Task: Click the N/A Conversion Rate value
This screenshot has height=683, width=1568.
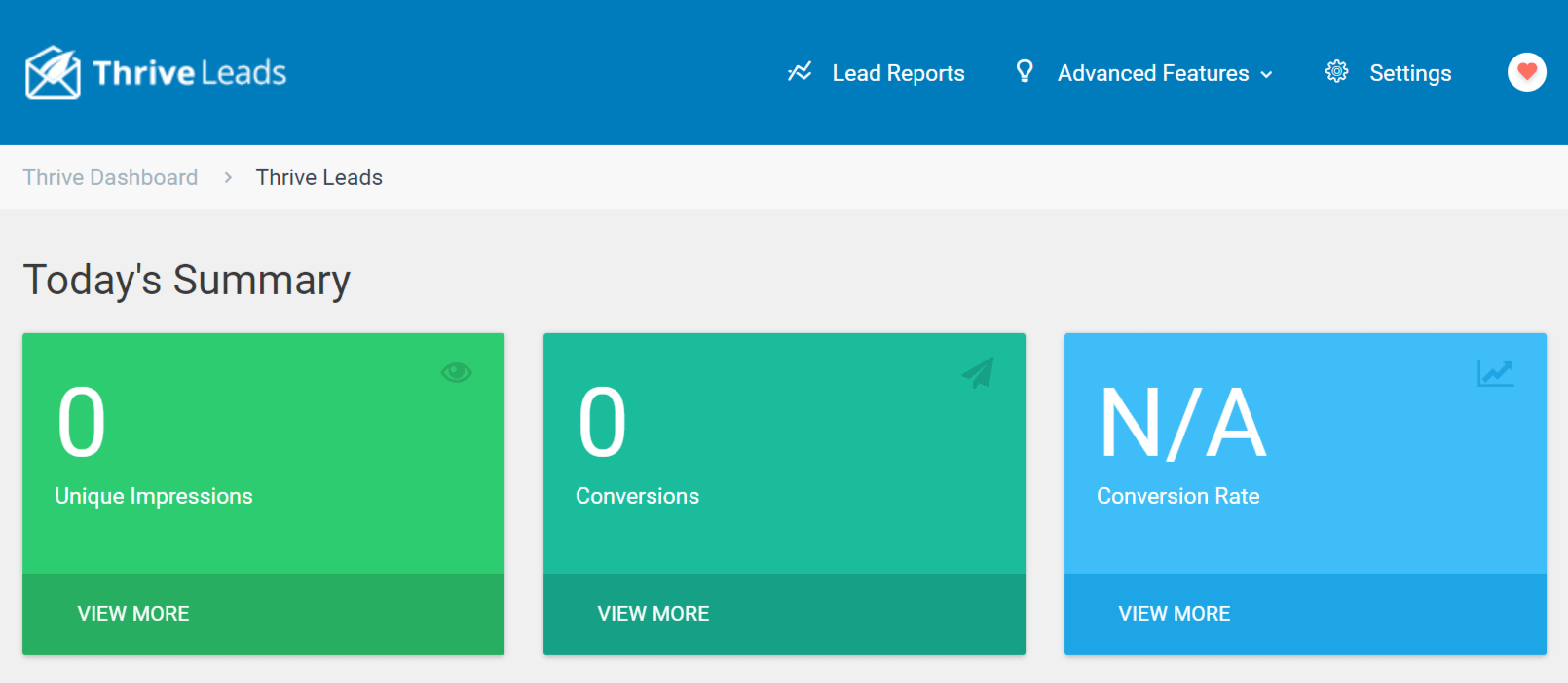Action: point(1182,424)
